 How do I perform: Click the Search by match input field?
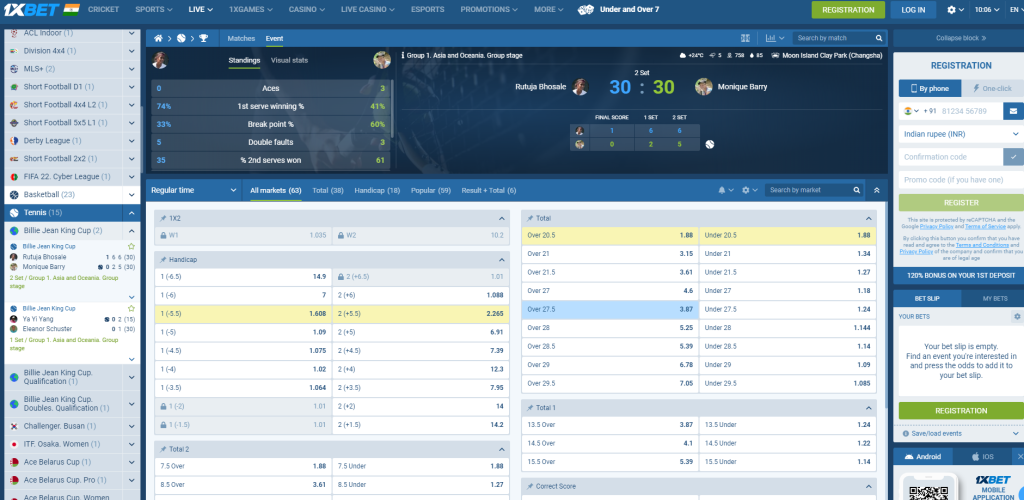[x=833, y=39]
